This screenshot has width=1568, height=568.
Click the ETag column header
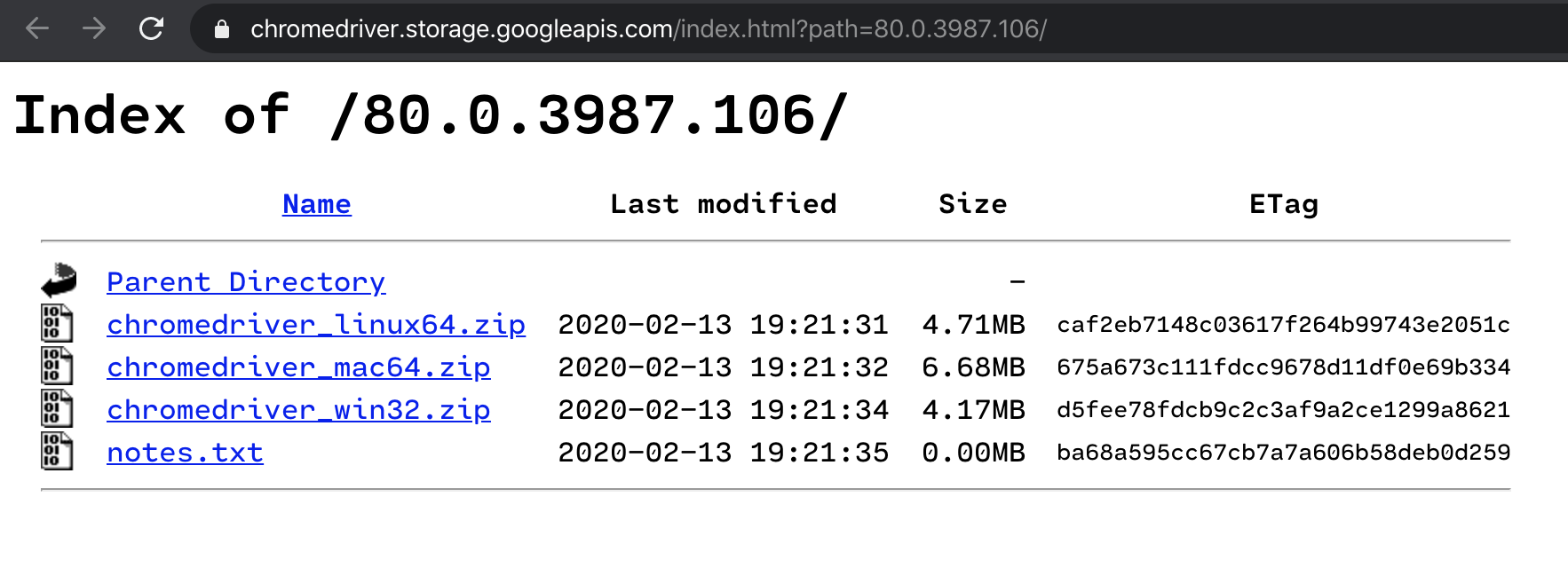pyautogui.click(x=1284, y=204)
